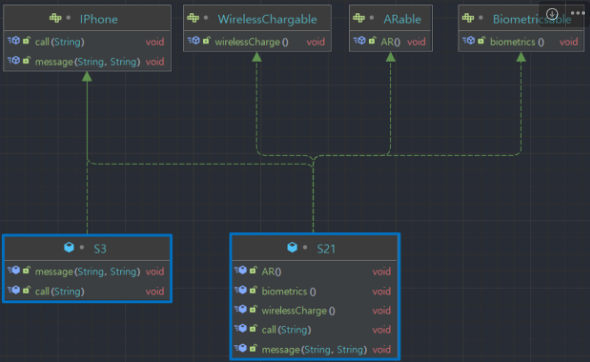Click method icon beside IPhone call(String)
Viewport: 590px width, 362px height.
(14, 41)
